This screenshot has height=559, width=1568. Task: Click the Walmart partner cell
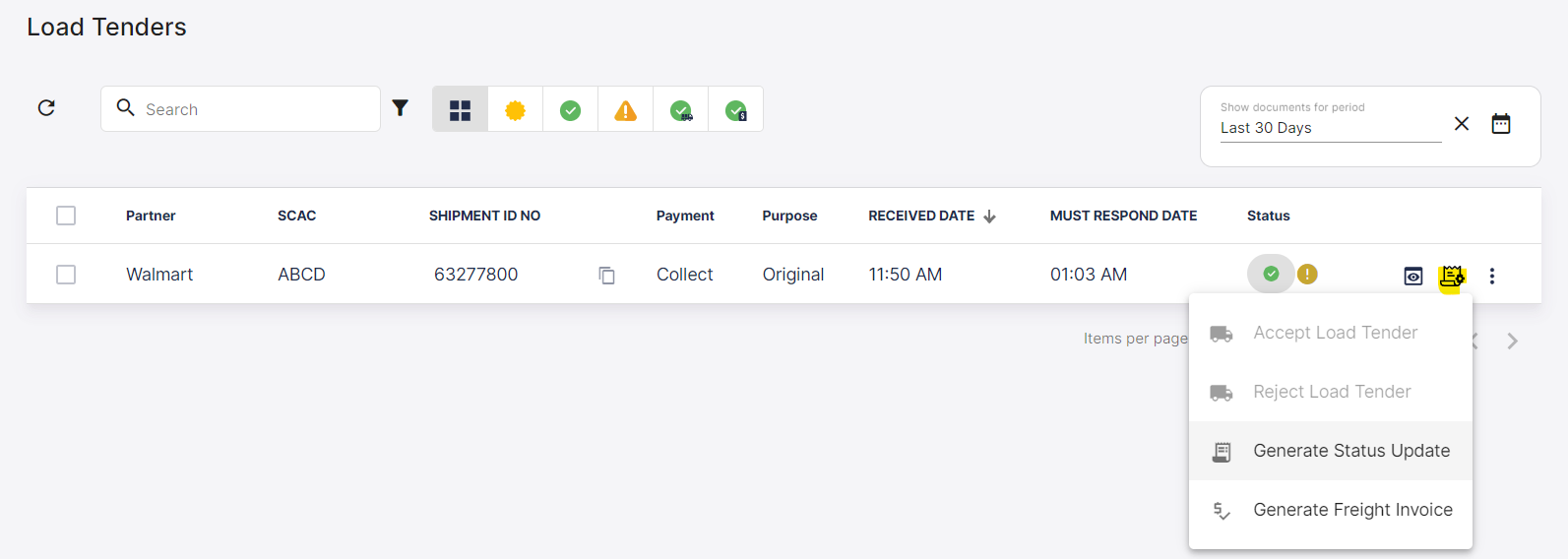pos(159,275)
